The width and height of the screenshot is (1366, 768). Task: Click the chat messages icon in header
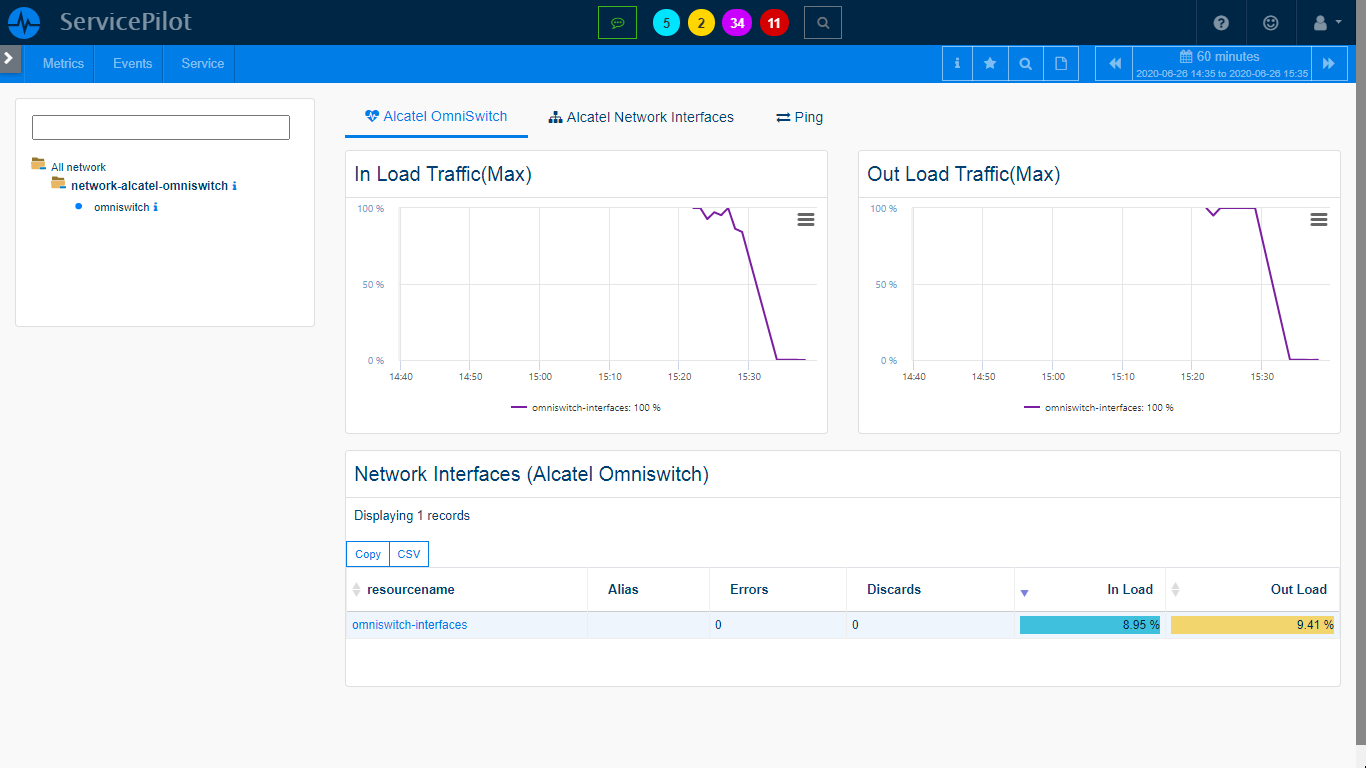[617, 22]
